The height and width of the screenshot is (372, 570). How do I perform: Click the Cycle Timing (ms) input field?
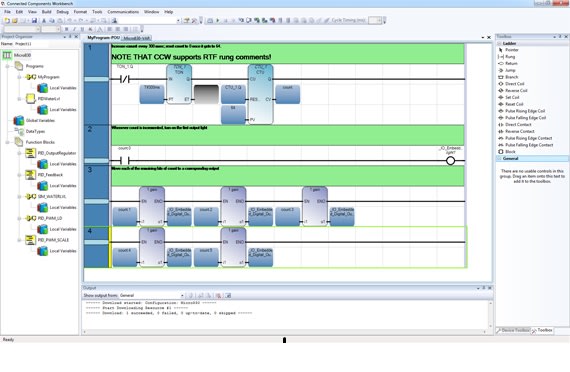(375, 20)
